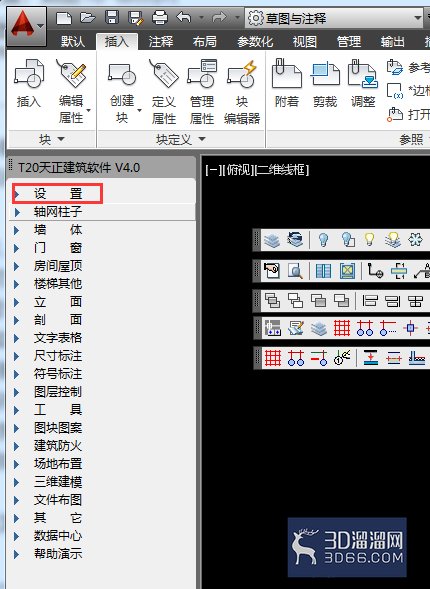Save the drawing with the floppy disk icon
This screenshot has height=589, width=430.
(x=112, y=17)
